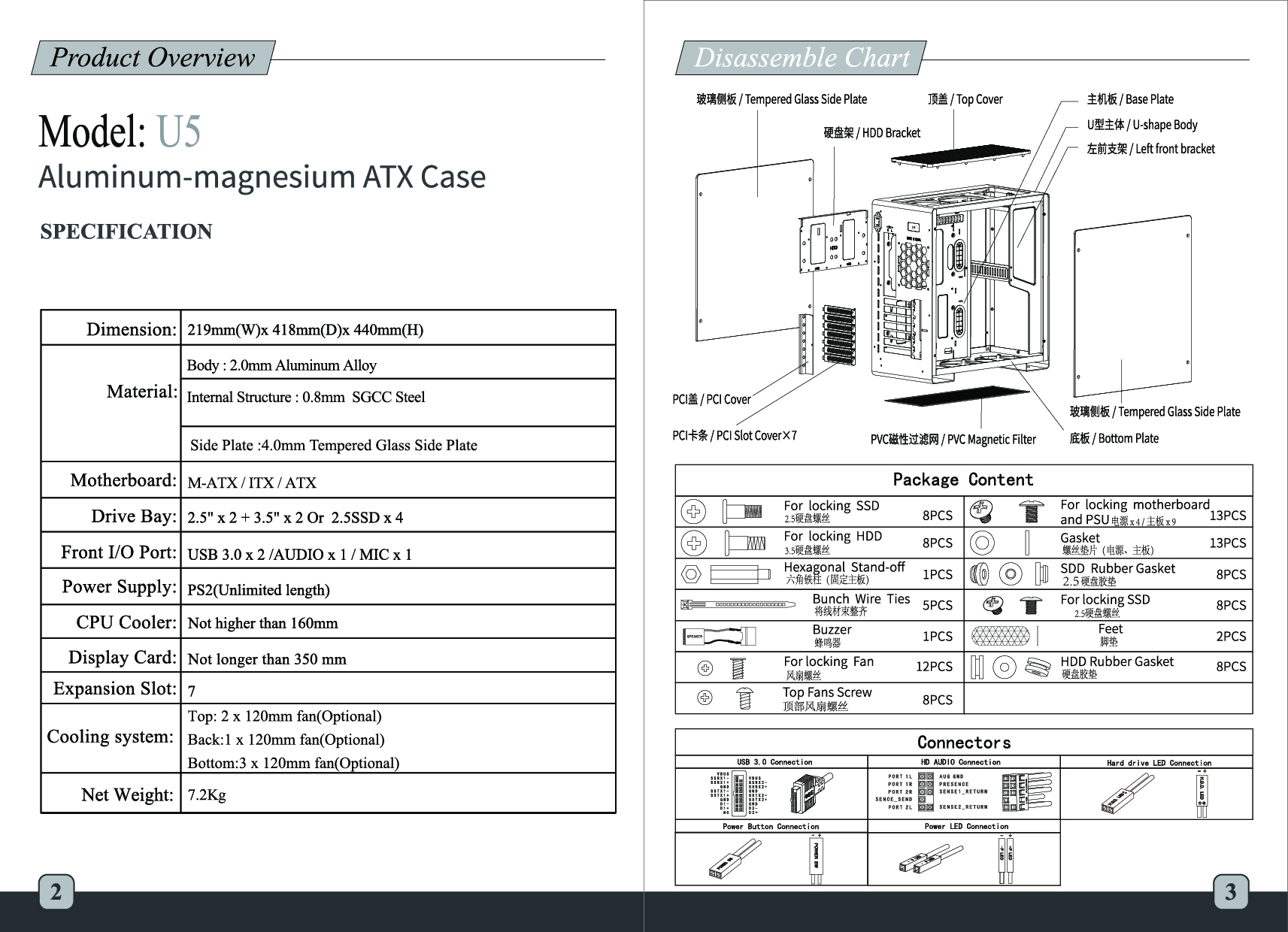This screenshot has width=1288, height=932.
Task: Click the Base Plate label
Action: coord(1130,99)
